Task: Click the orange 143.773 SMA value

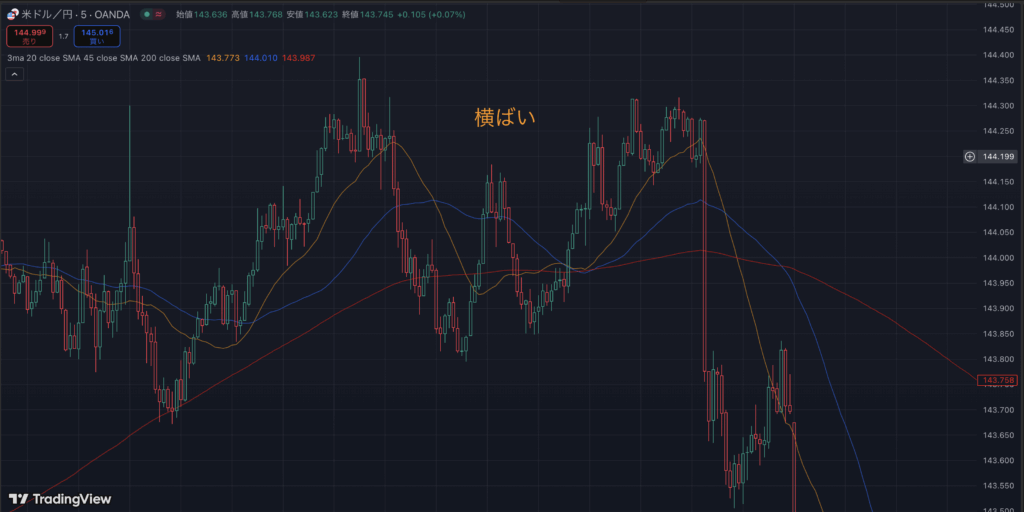Action: pyautogui.click(x=222, y=58)
